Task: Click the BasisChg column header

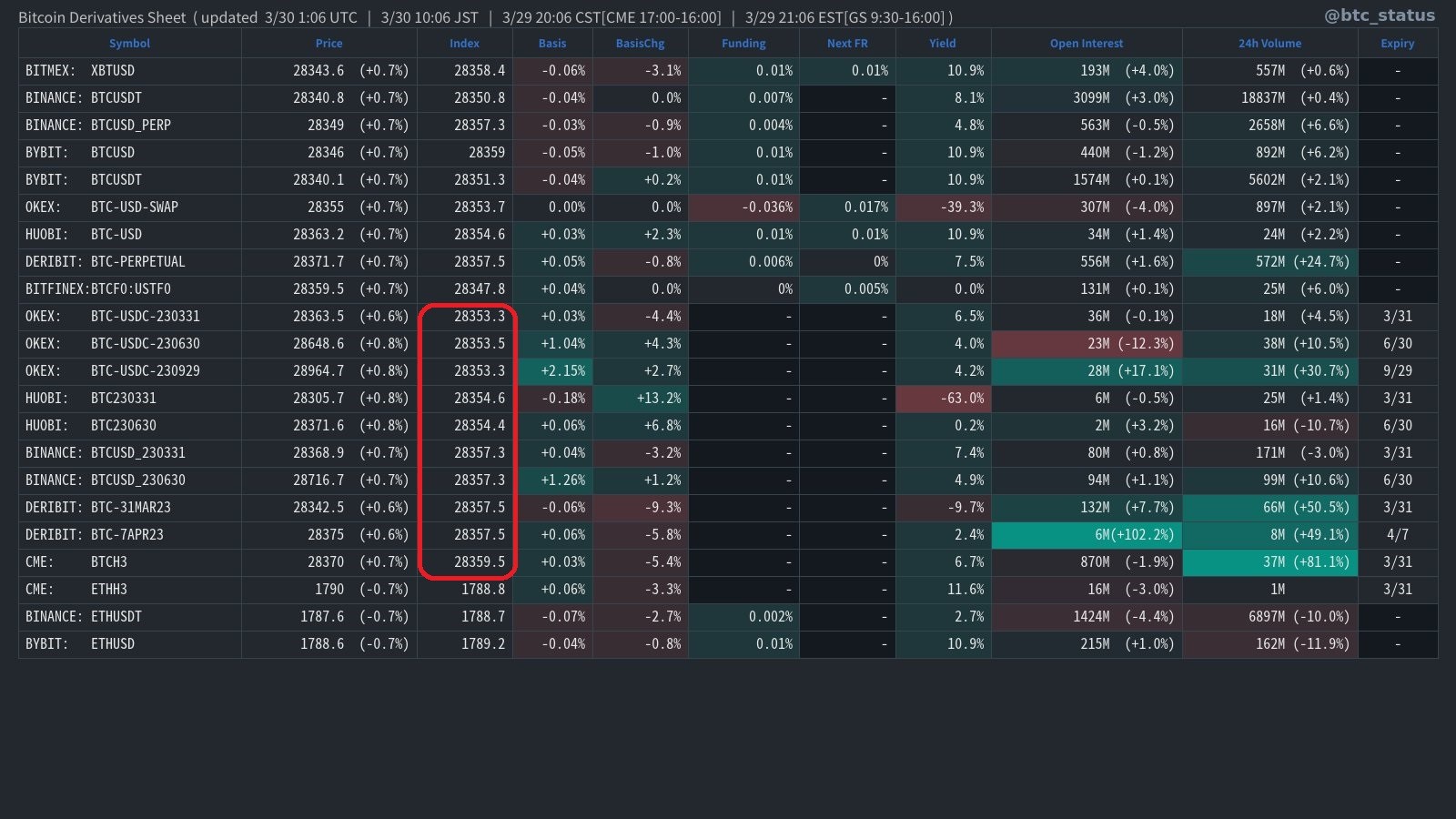Action: click(x=640, y=44)
